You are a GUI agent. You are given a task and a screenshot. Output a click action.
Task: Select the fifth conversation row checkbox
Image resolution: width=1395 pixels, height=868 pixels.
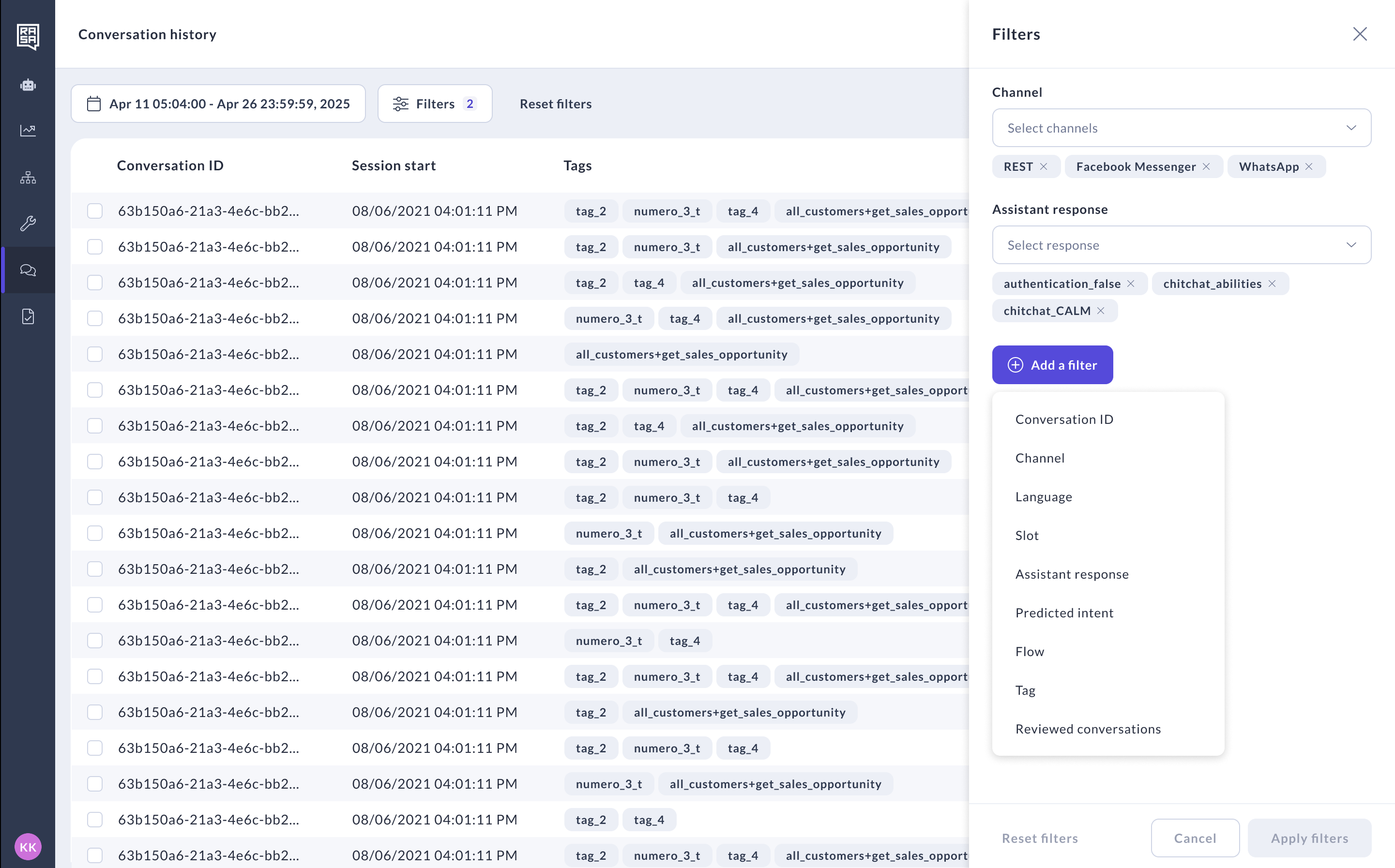95,354
